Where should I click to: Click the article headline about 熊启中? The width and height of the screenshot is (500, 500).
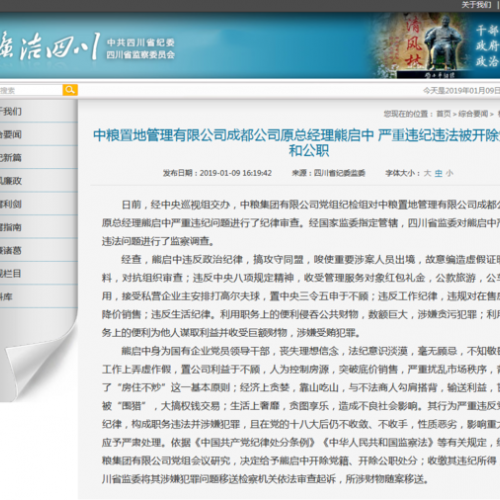[x=296, y=143]
